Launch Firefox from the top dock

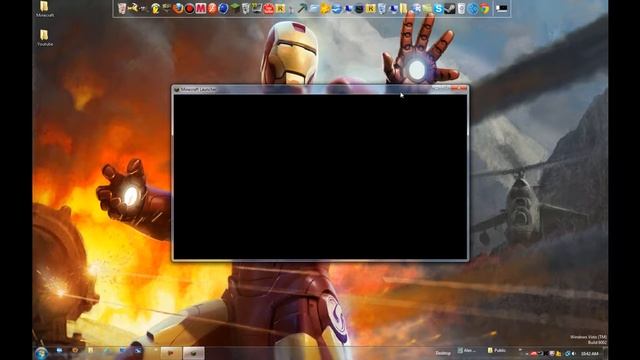178,8
